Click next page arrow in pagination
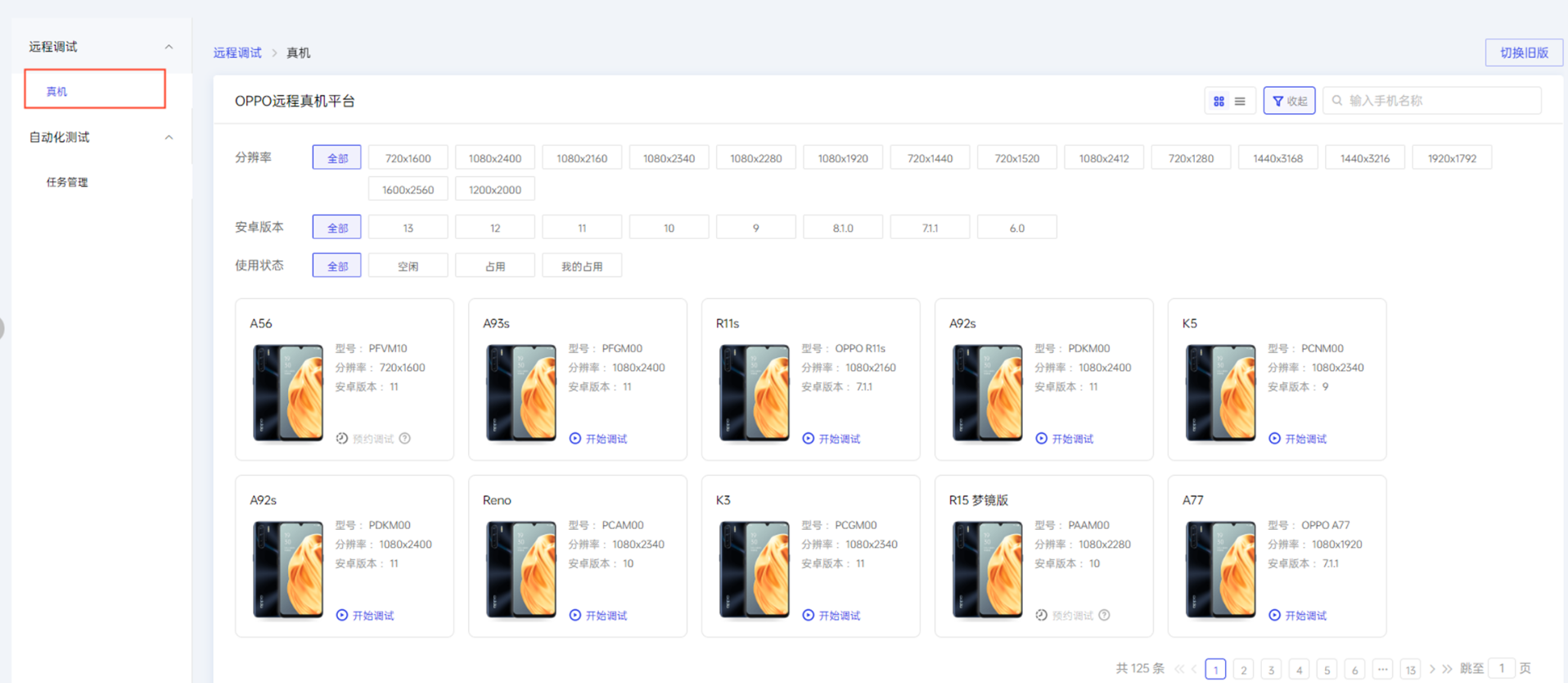 (1432, 669)
